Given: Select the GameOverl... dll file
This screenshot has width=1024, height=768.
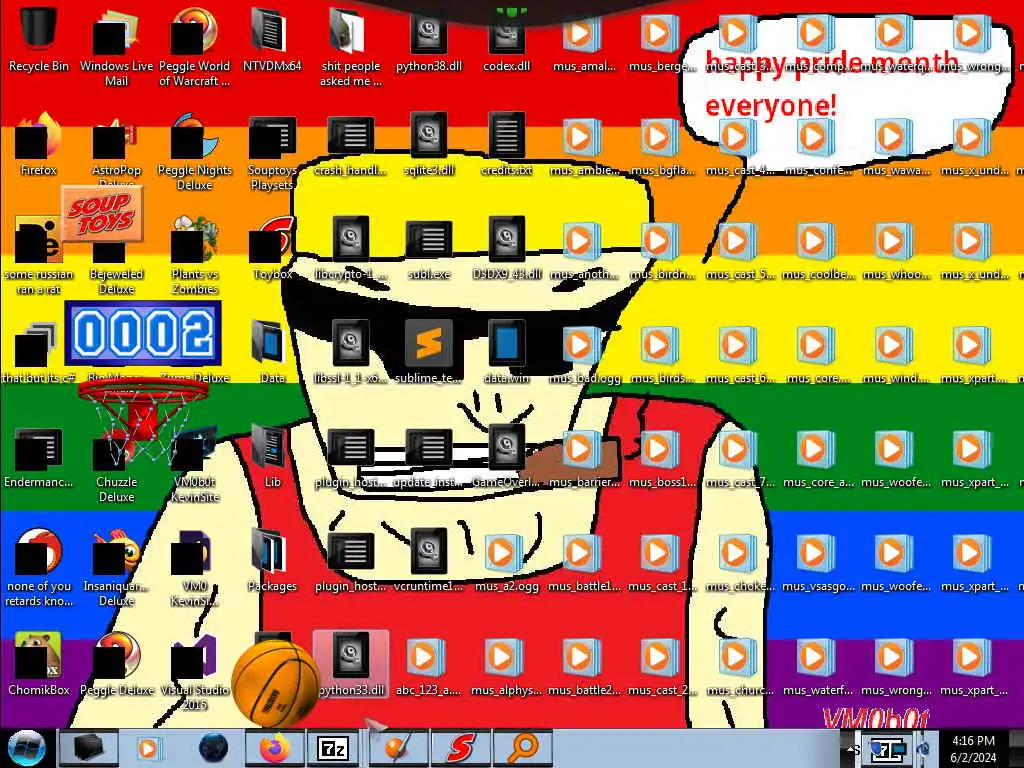Looking at the screenshot, I should click(507, 456).
